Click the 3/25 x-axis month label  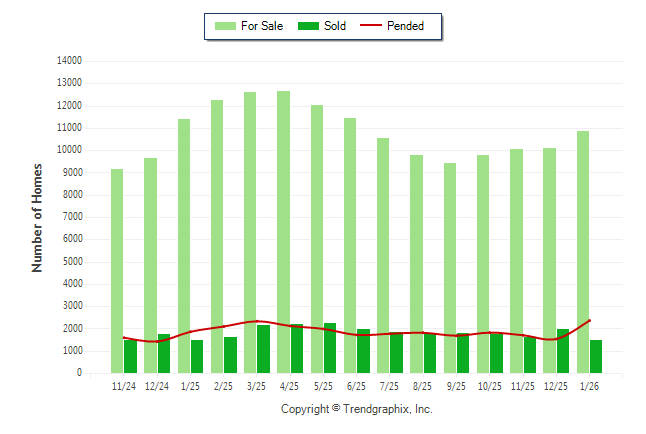click(x=257, y=386)
